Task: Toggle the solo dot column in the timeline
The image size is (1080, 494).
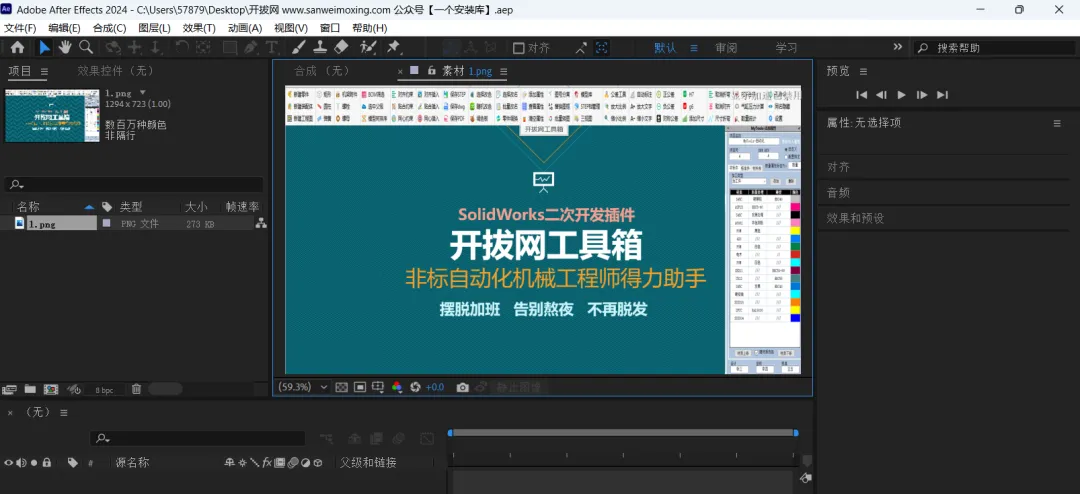Action: (34, 463)
